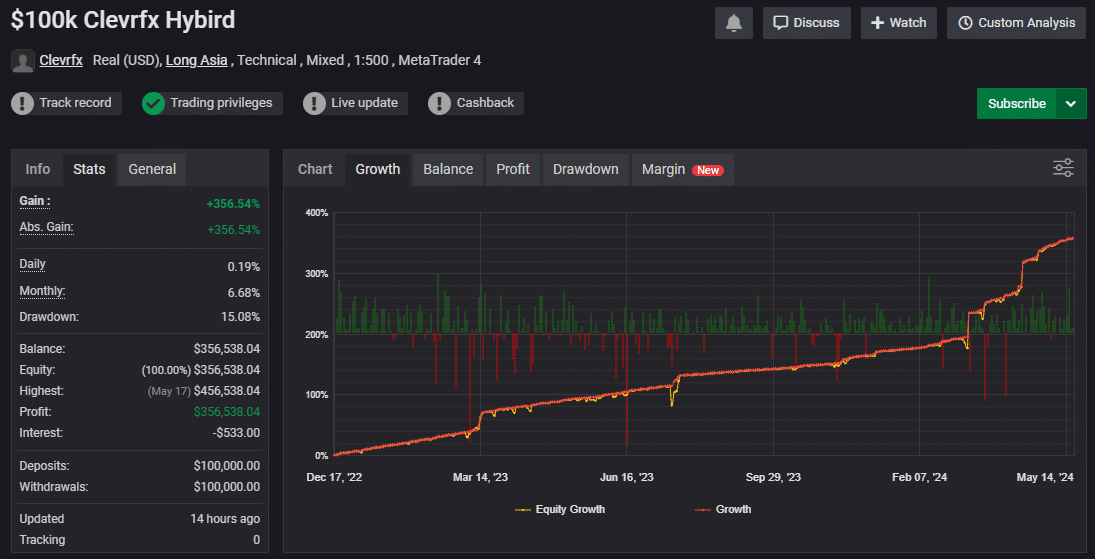Screen dimensions: 1095x559
Task: Click the Monthly 6.68% value
Action: [x=244, y=293]
